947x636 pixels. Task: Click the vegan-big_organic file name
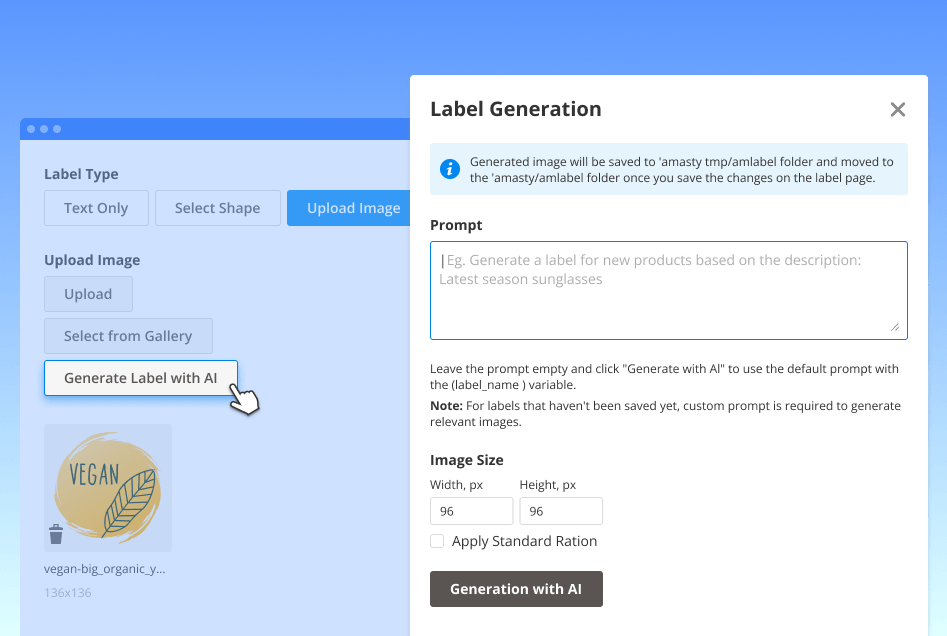point(105,569)
